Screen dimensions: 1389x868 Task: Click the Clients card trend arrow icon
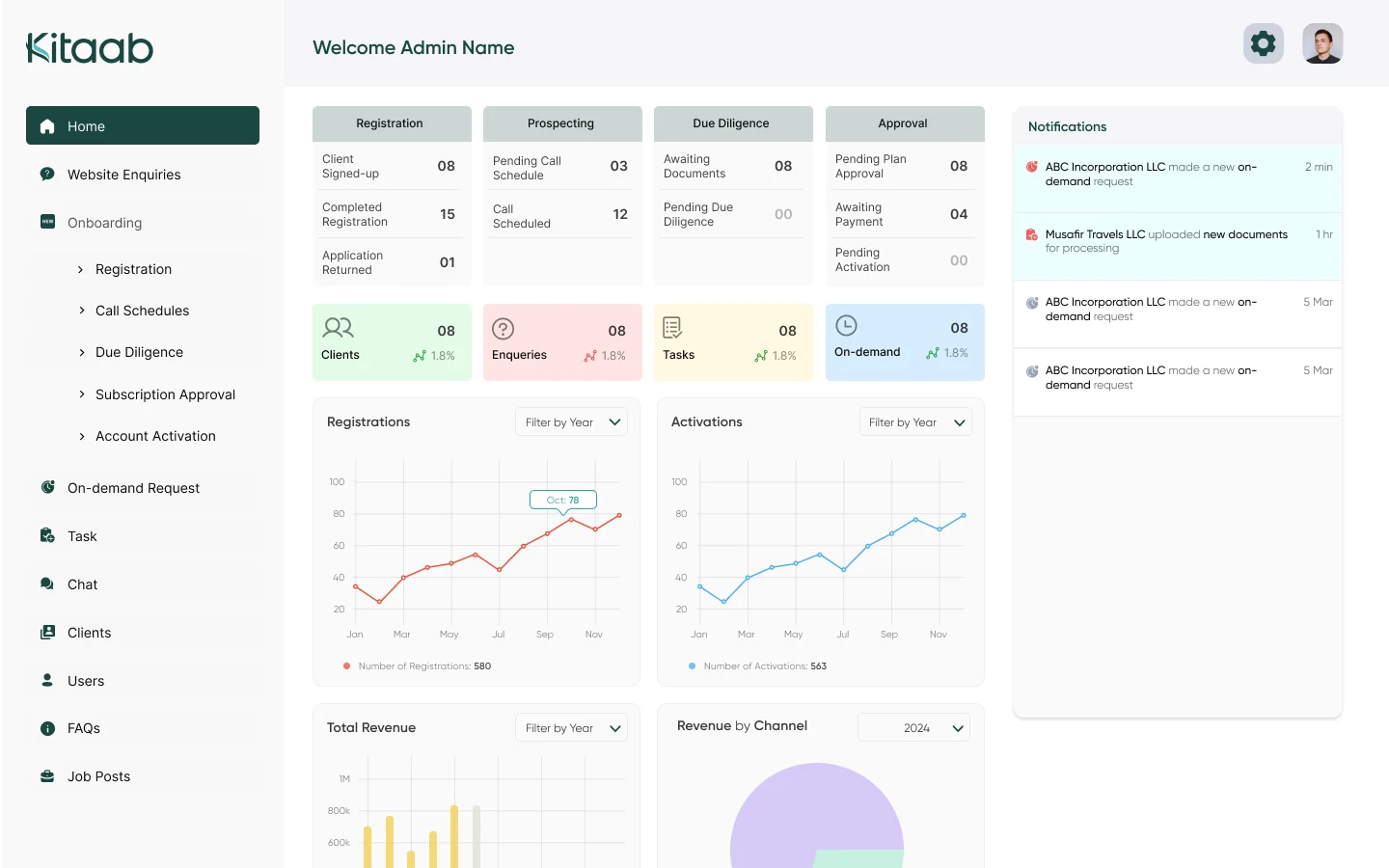(420, 356)
